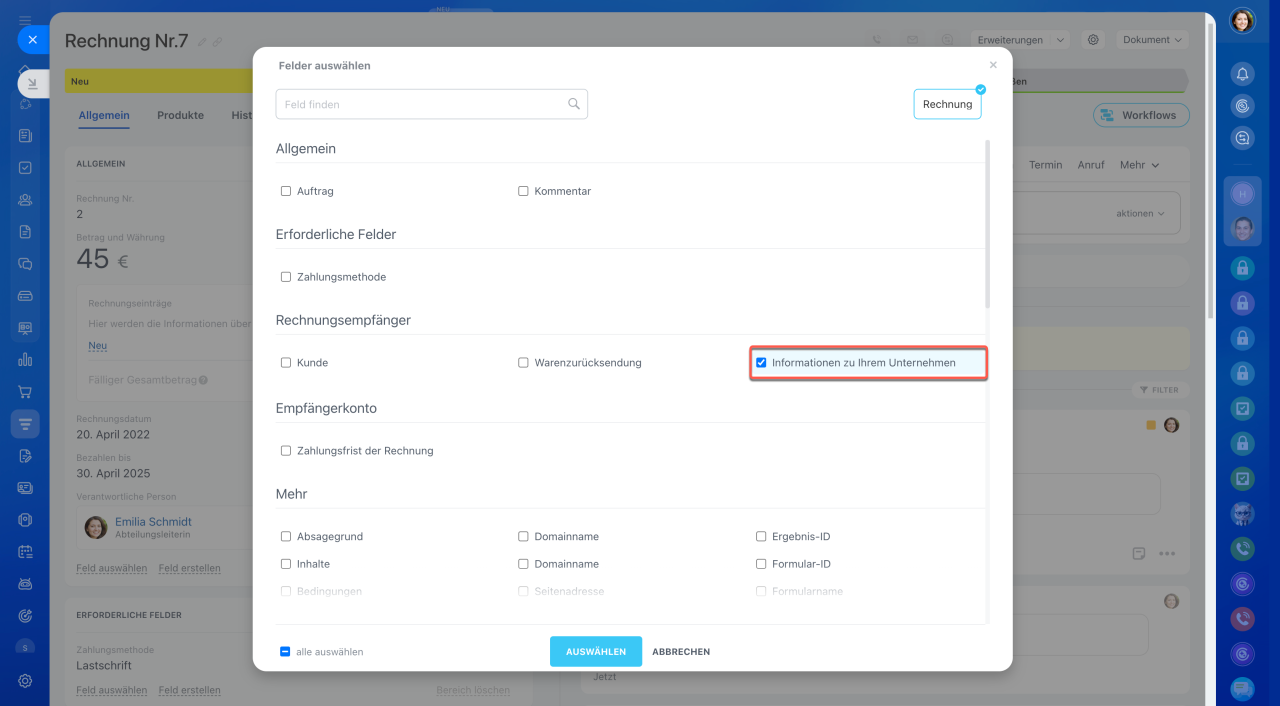The height and width of the screenshot is (706, 1280).
Task: Switch to the Allgemein tab
Action: (x=104, y=115)
